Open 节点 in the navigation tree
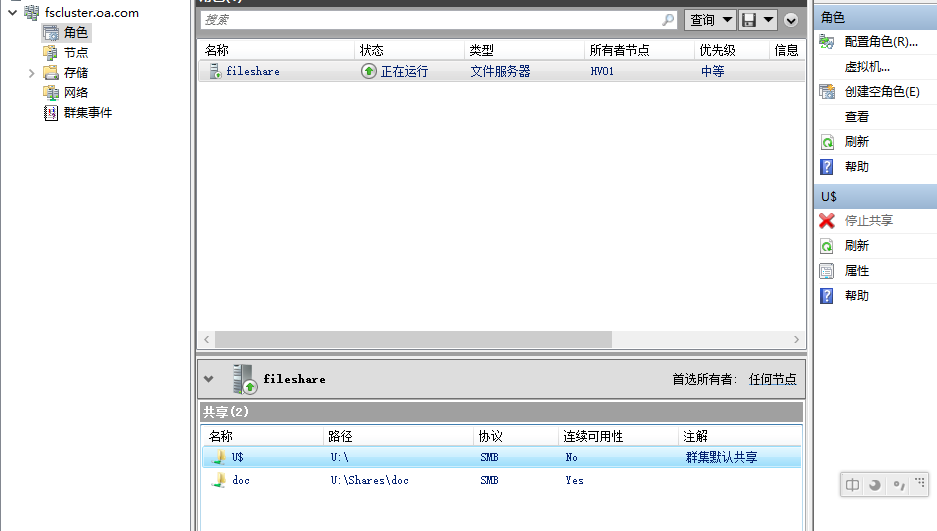Screen dimensions: 937x531 (x=75, y=53)
